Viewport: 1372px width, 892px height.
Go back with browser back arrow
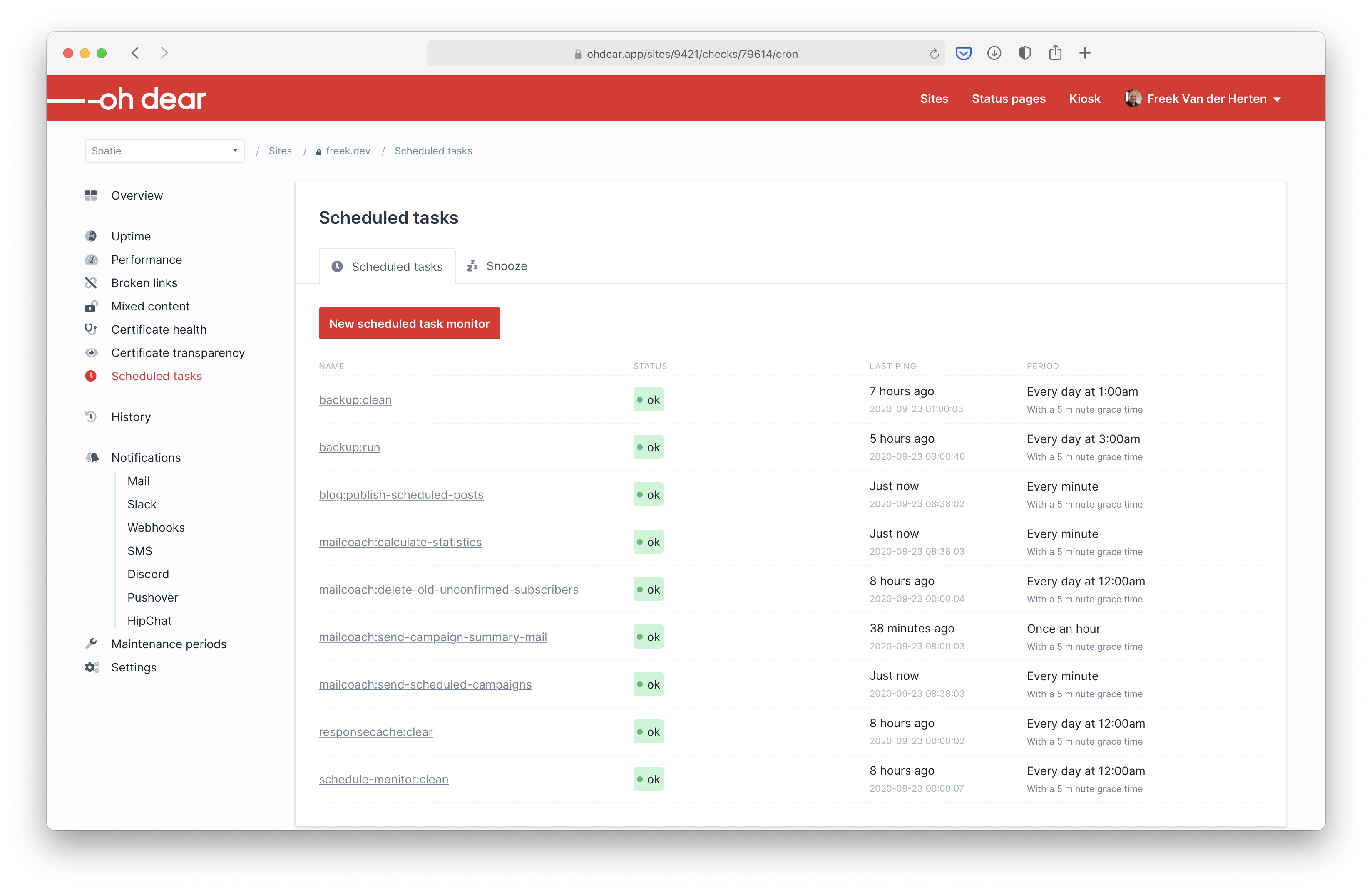coord(135,53)
